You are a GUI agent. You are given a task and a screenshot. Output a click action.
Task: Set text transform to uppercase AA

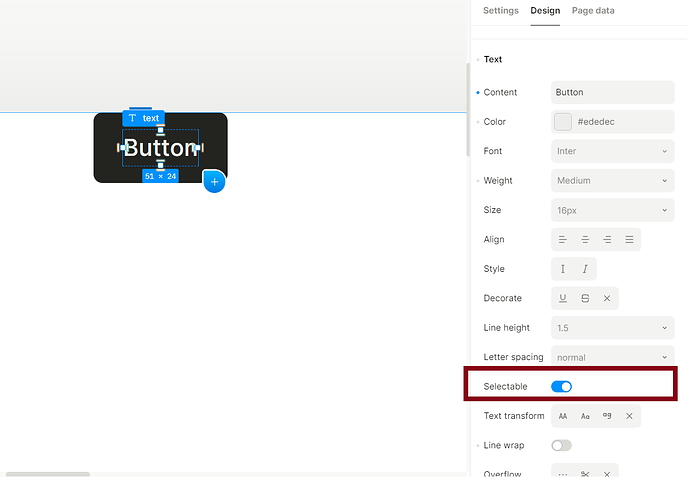click(x=563, y=416)
